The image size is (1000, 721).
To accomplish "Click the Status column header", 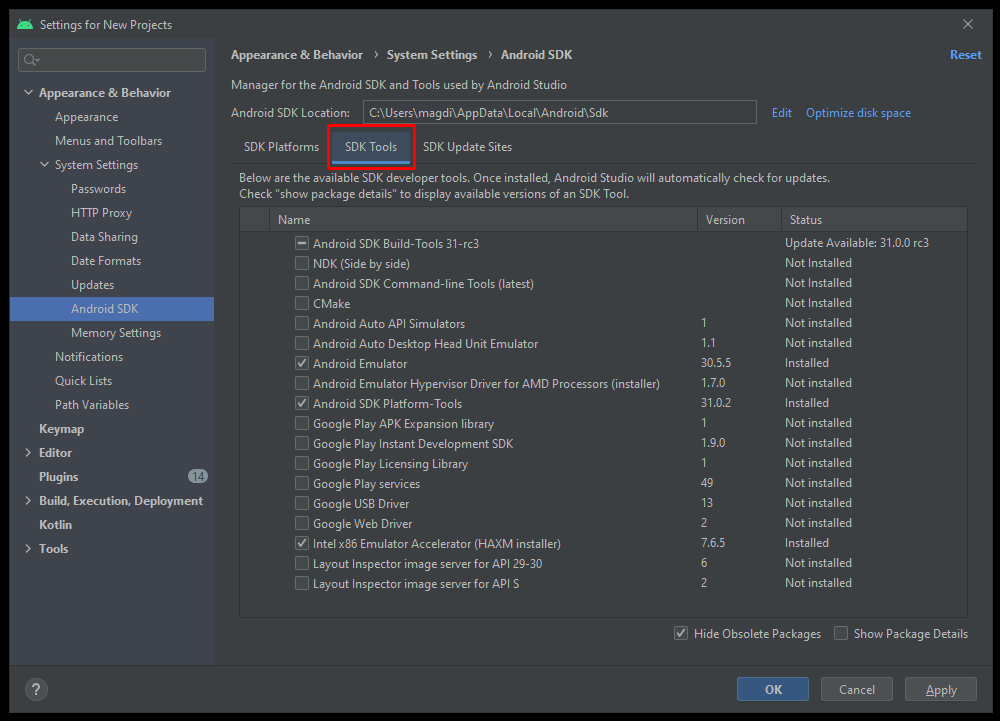I will (x=874, y=219).
